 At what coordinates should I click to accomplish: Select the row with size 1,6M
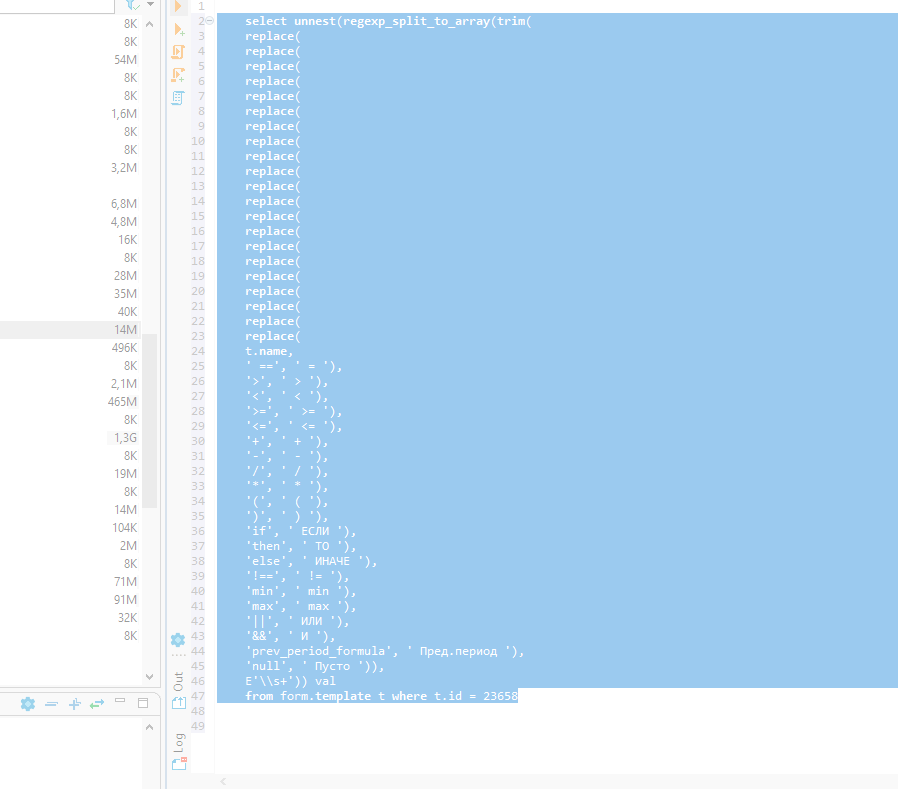(x=70, y=114)
